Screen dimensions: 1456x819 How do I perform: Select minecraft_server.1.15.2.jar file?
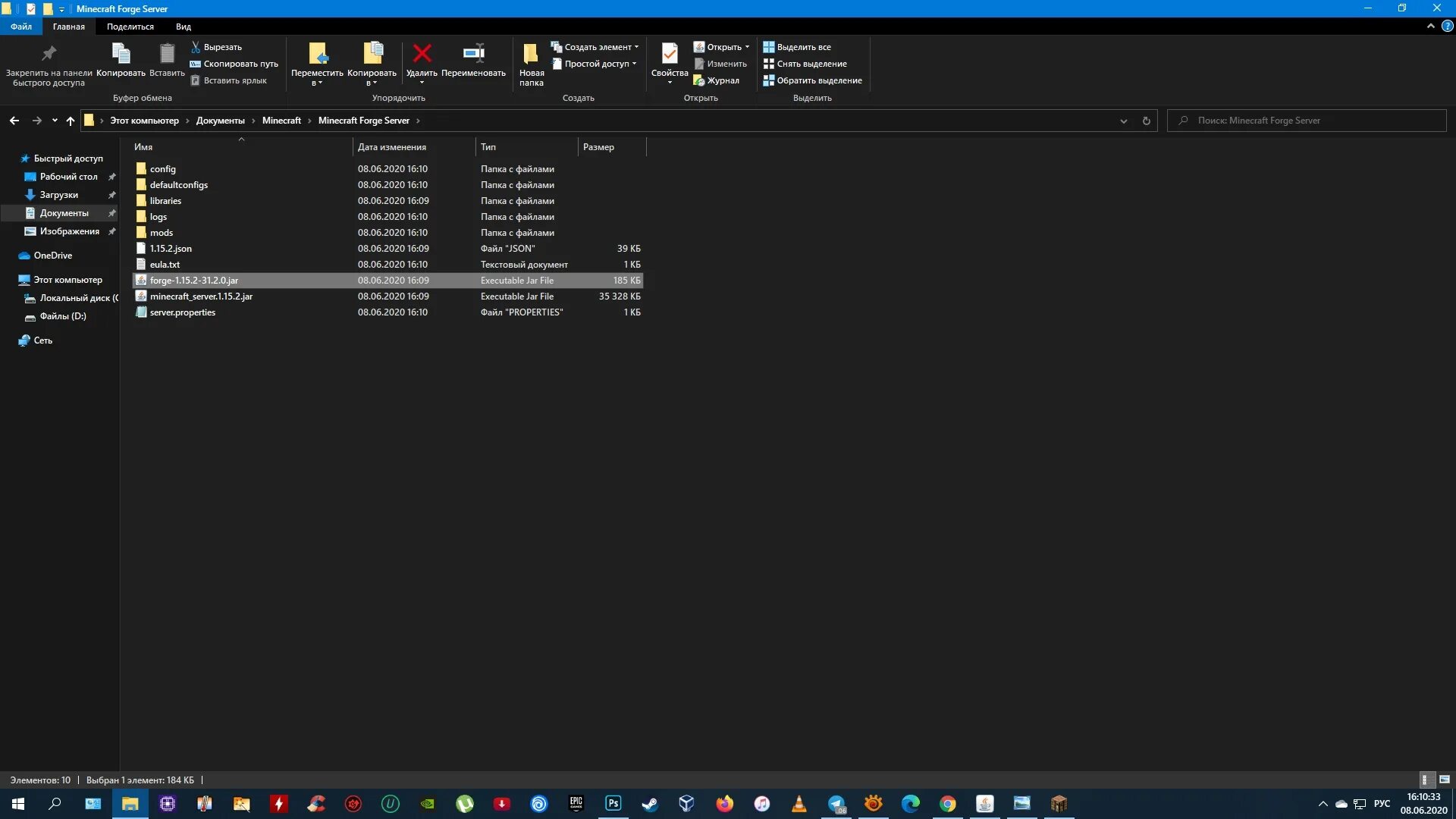click(388, 297)
